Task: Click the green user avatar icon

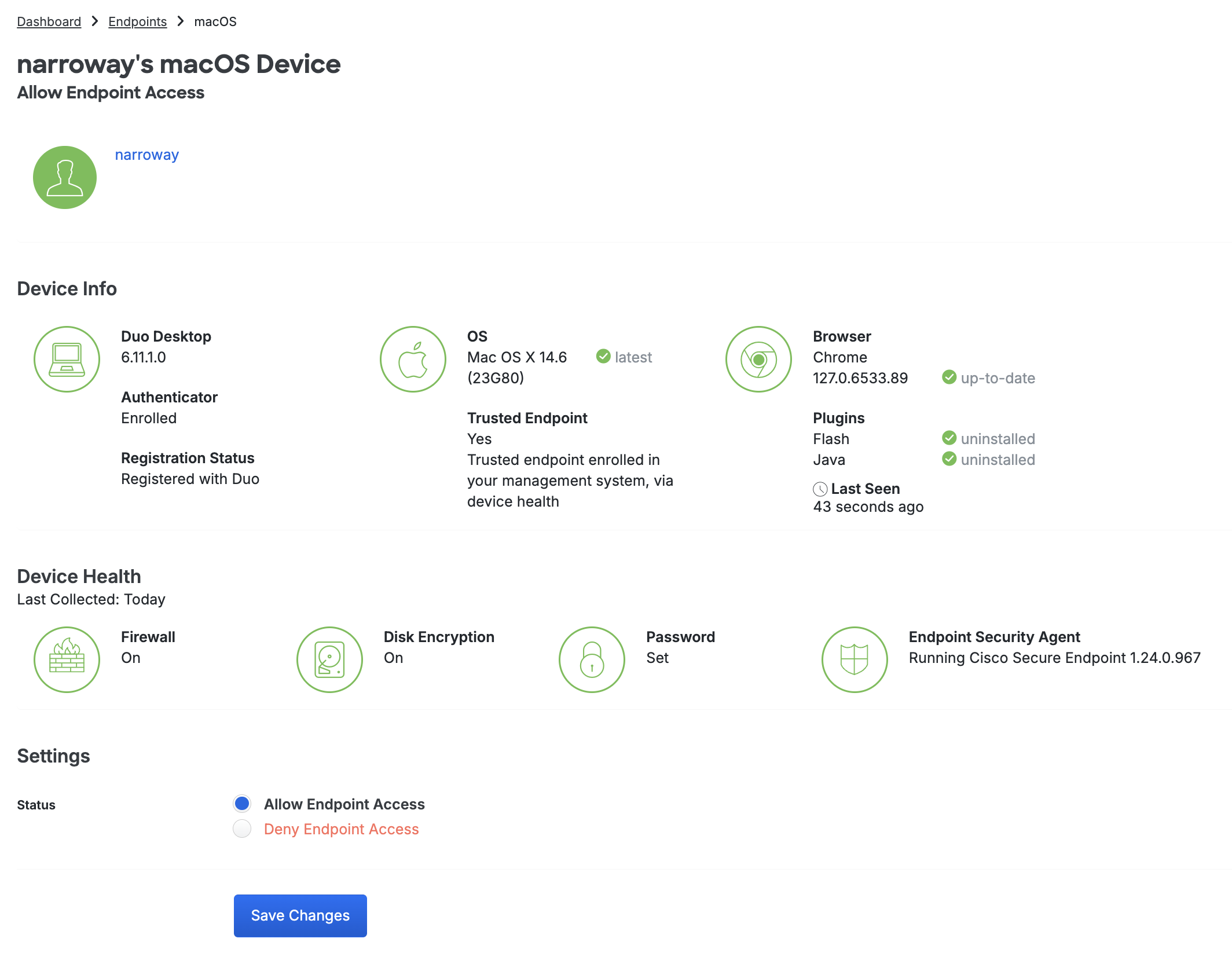Action: point(65,177)
